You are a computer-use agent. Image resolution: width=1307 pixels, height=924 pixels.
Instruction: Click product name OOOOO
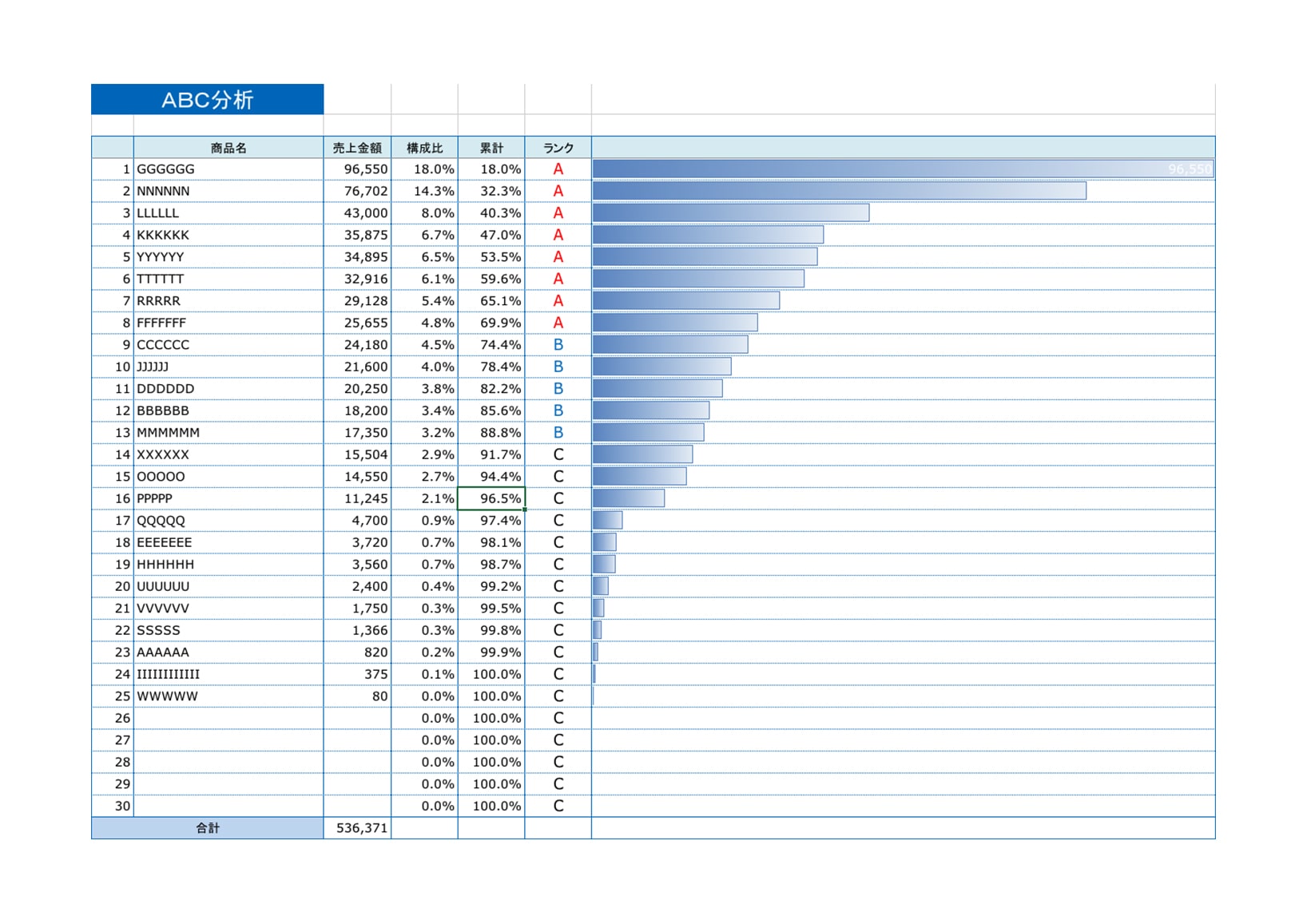(x=161, y=477)
